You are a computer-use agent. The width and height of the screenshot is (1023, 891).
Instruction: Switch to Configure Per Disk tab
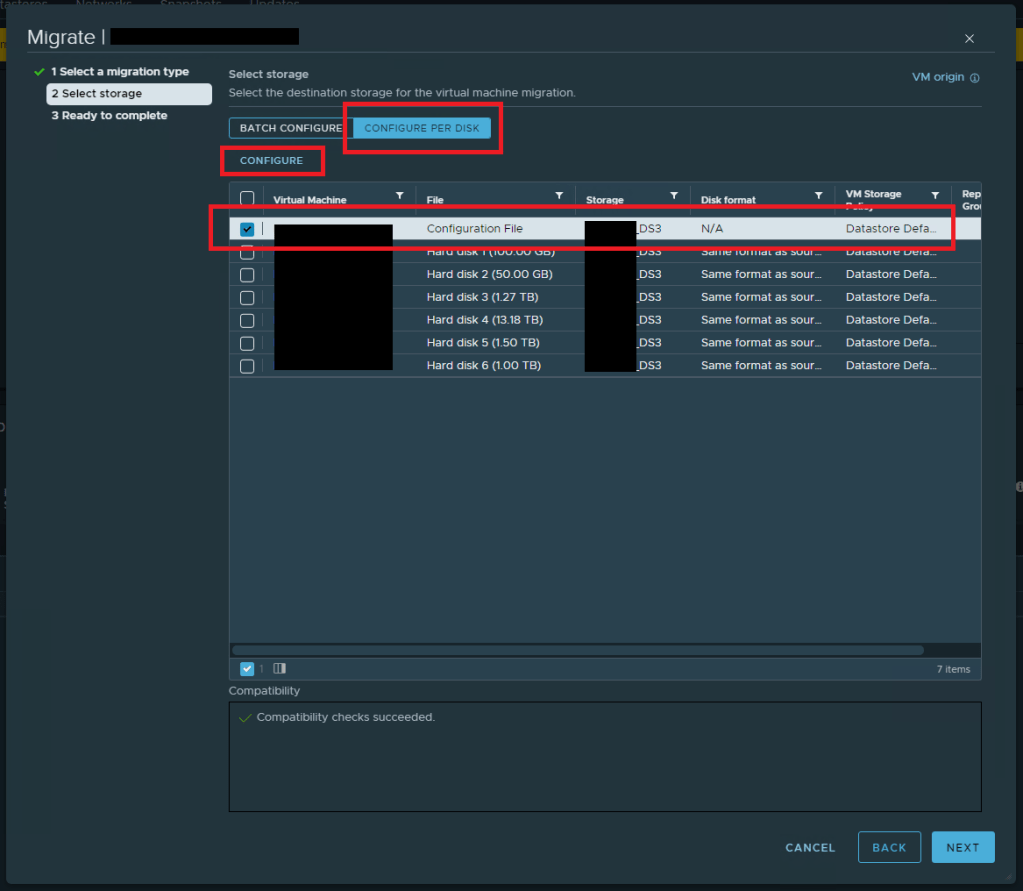422,128
